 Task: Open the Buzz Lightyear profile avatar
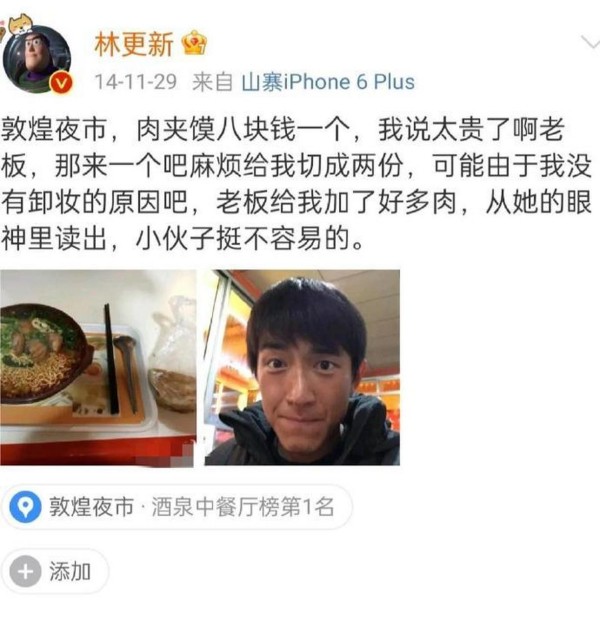(37, 59)
